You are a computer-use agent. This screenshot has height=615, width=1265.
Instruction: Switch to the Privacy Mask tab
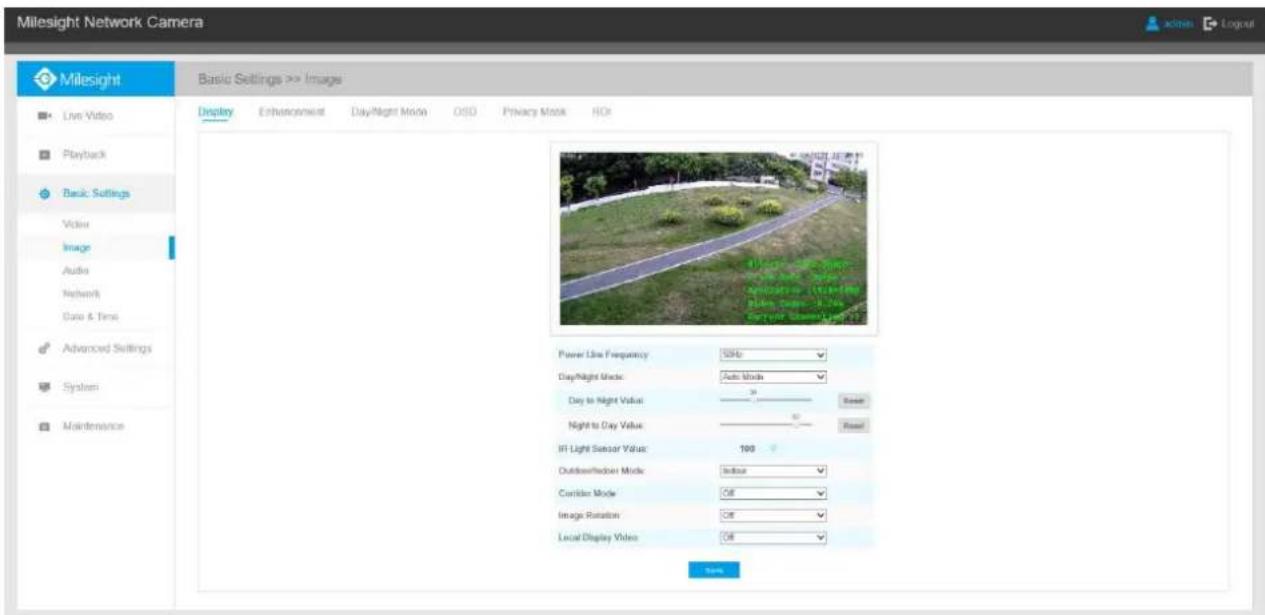click(534, 112)
